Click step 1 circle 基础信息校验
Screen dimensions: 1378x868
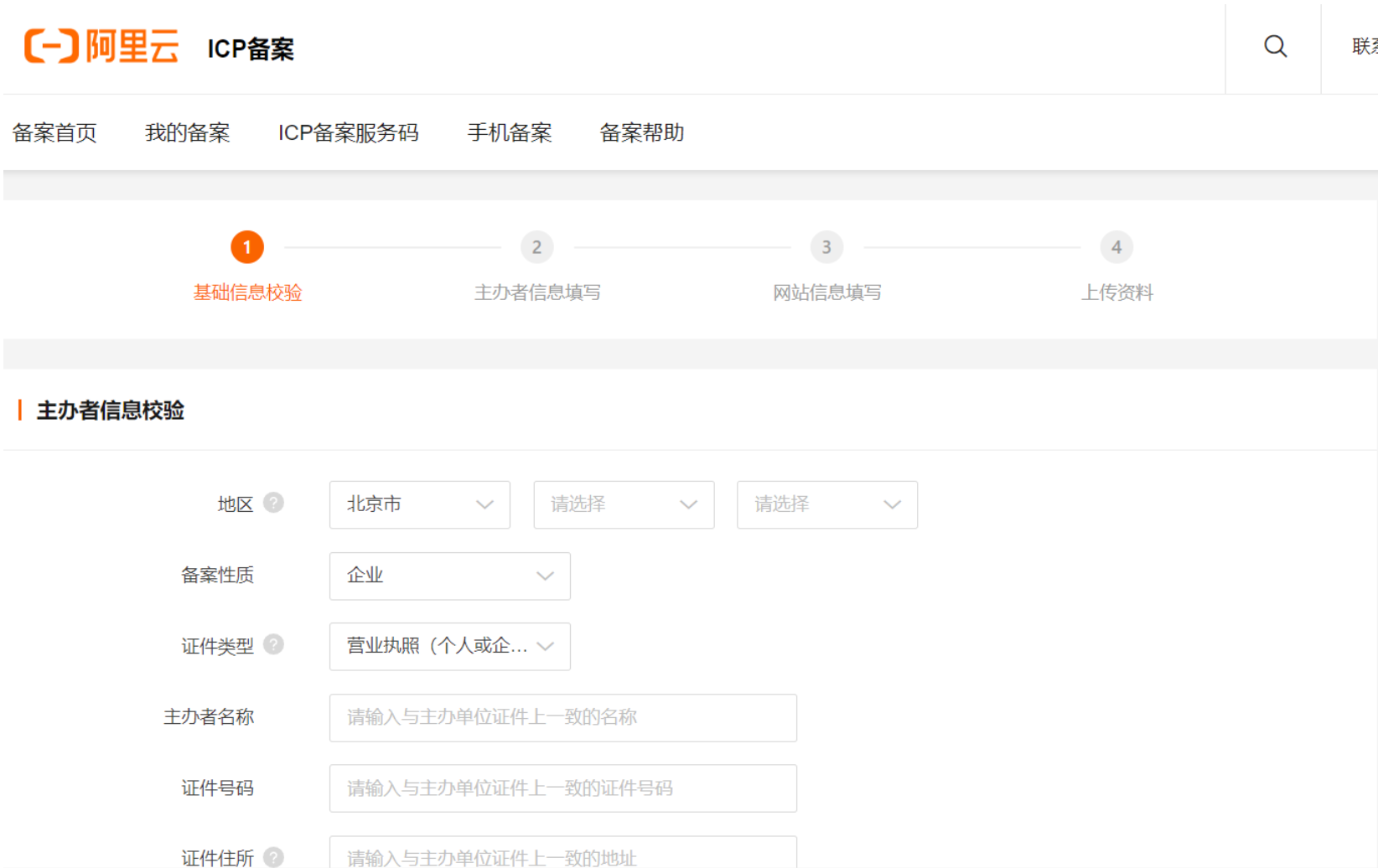point(247,247)
